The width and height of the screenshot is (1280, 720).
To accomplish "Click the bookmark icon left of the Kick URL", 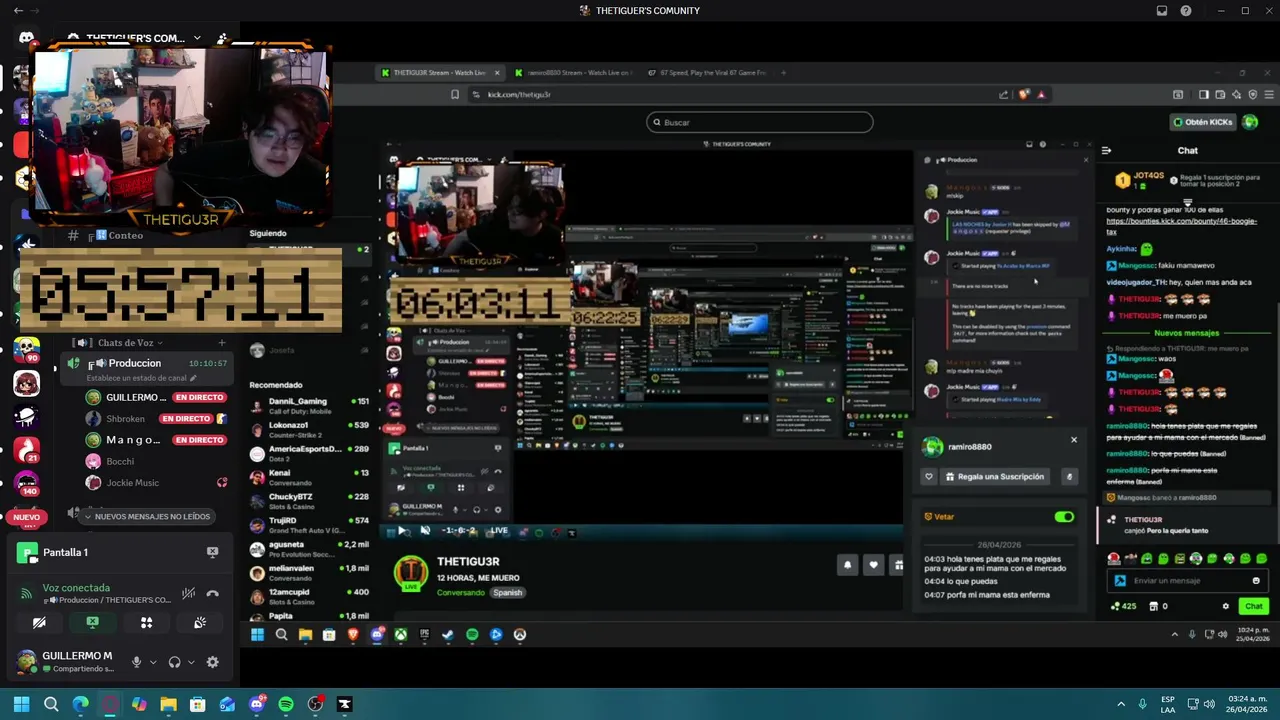I will pyautogui.click(x=455, y=94).
